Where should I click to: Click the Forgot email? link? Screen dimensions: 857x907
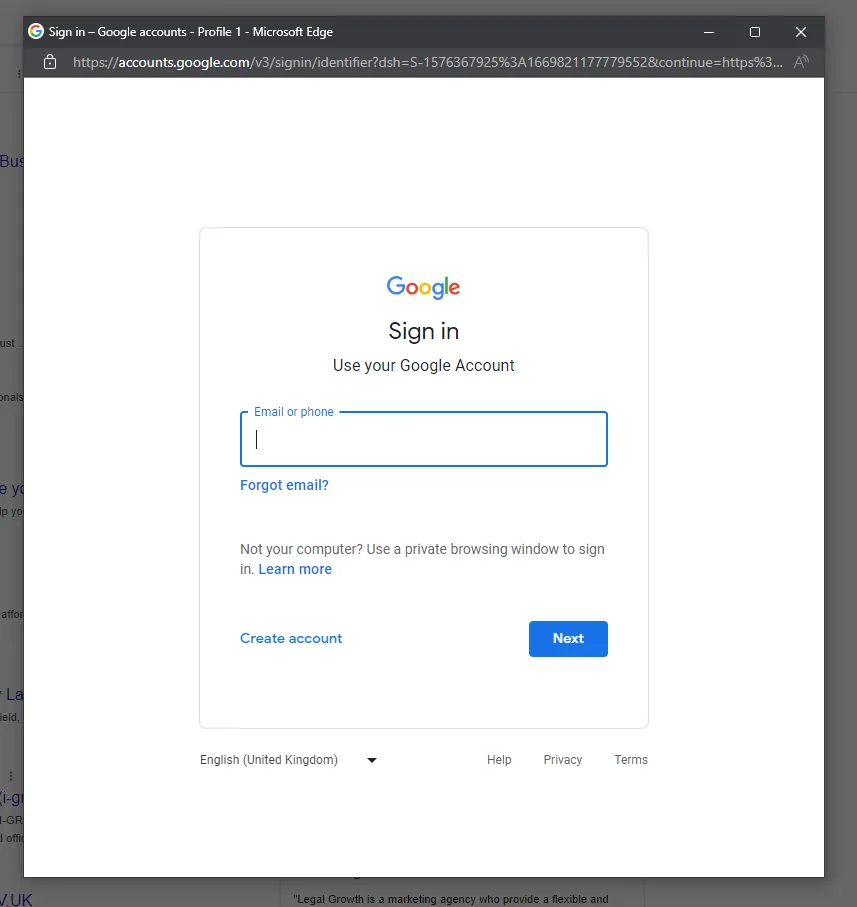284,485
